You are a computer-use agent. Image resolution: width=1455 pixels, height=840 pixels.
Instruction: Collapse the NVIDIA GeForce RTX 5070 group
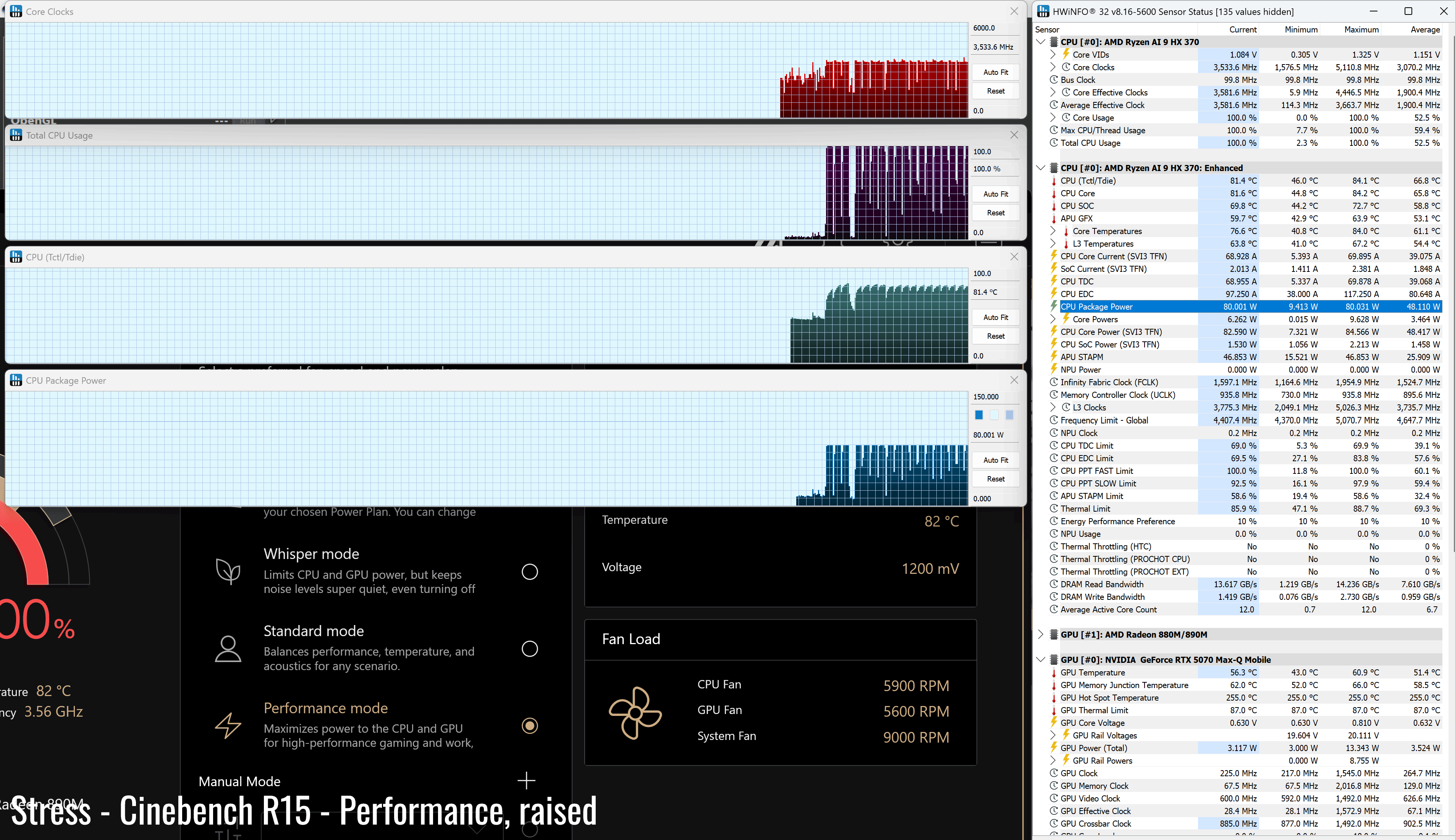(x=1041, y=659)
